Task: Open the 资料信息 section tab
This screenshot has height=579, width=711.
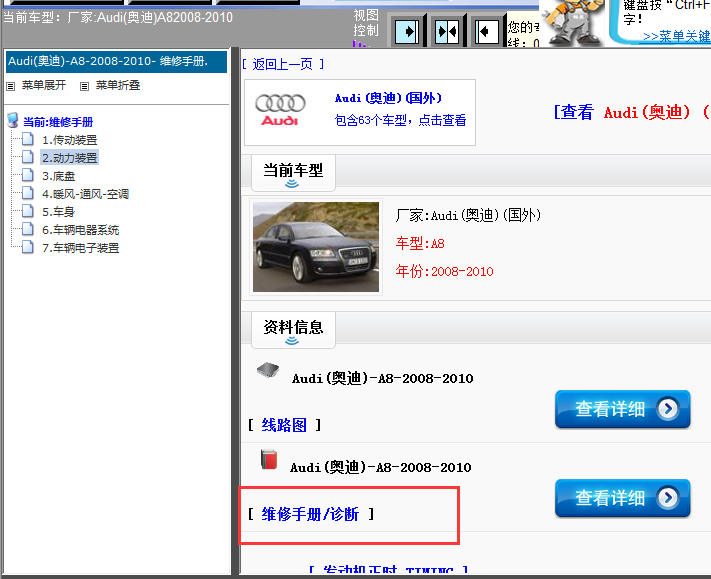Action: point(293,330)
